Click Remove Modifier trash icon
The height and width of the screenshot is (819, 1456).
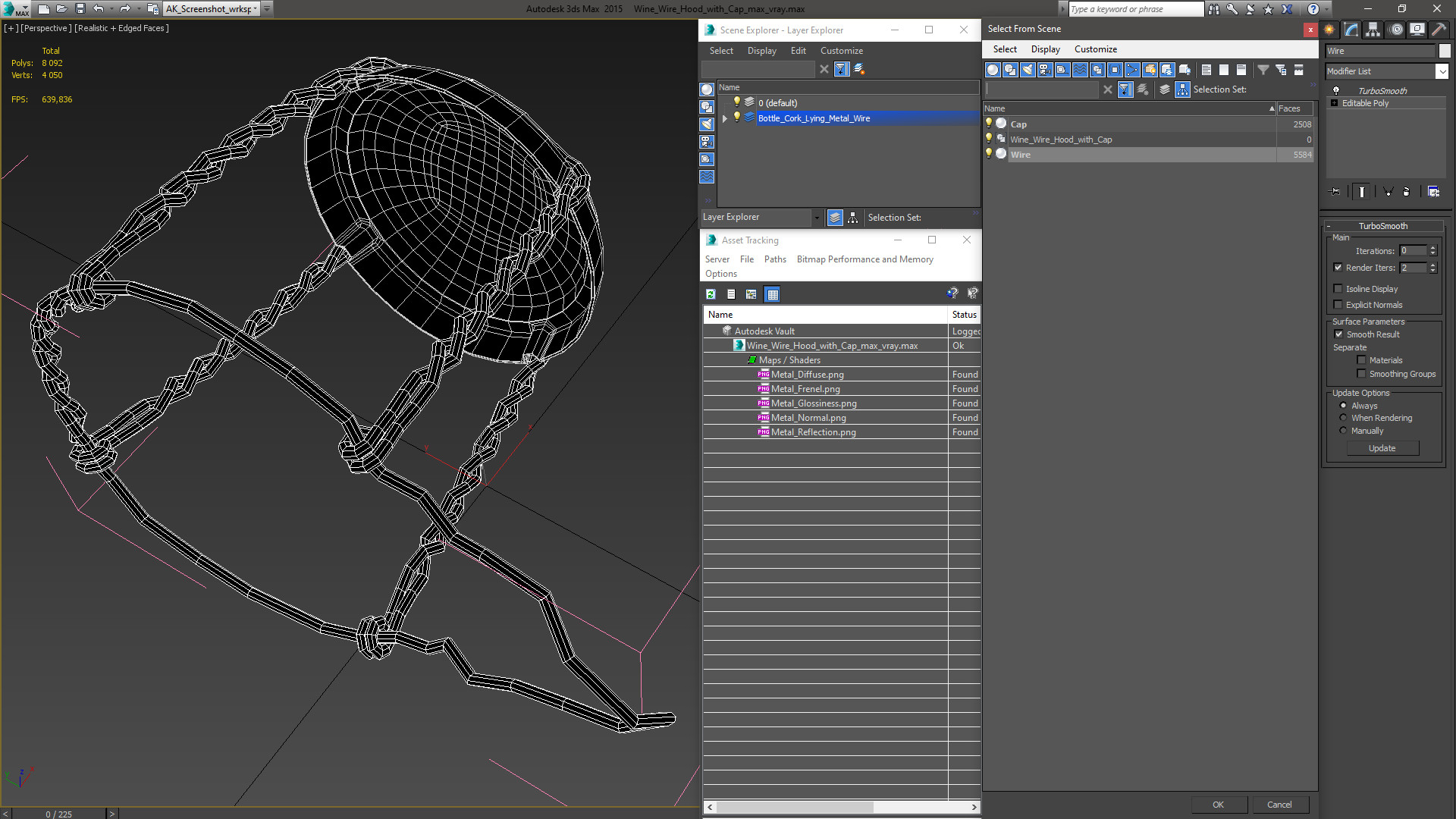(x=1407, y=192)
